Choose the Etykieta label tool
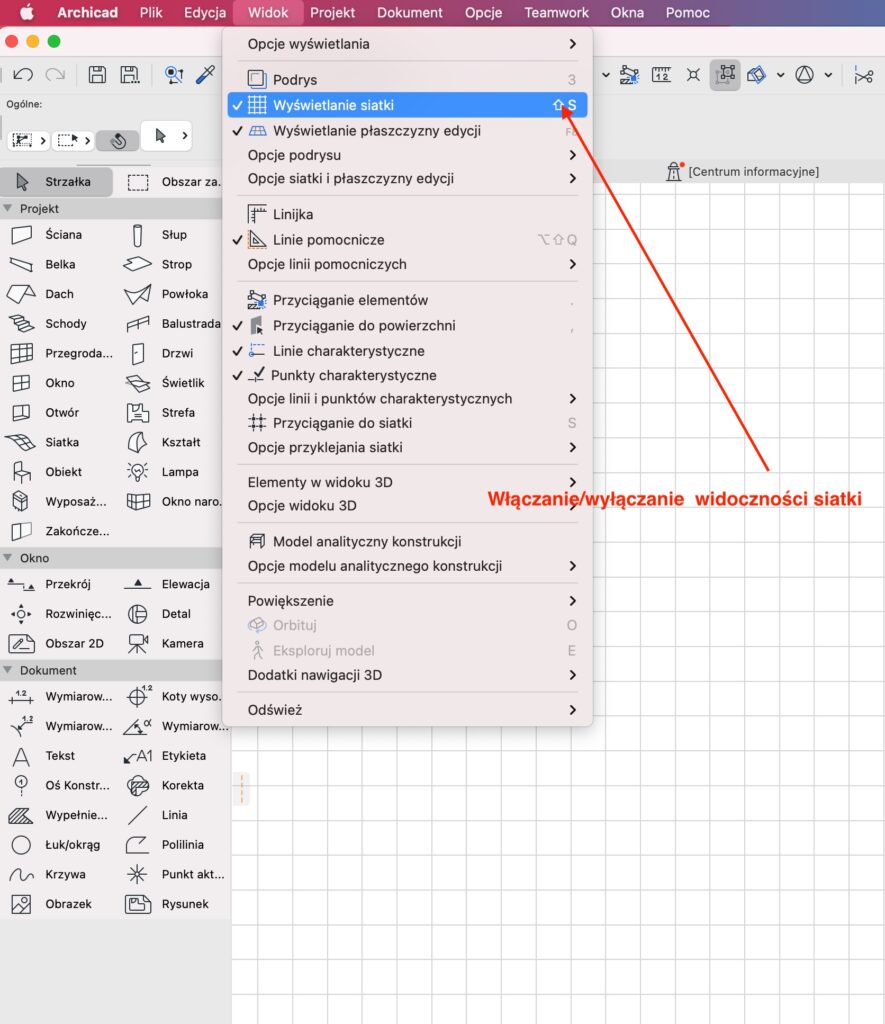The width and height of the screenshot is (885, 1024). click(163, 756)
